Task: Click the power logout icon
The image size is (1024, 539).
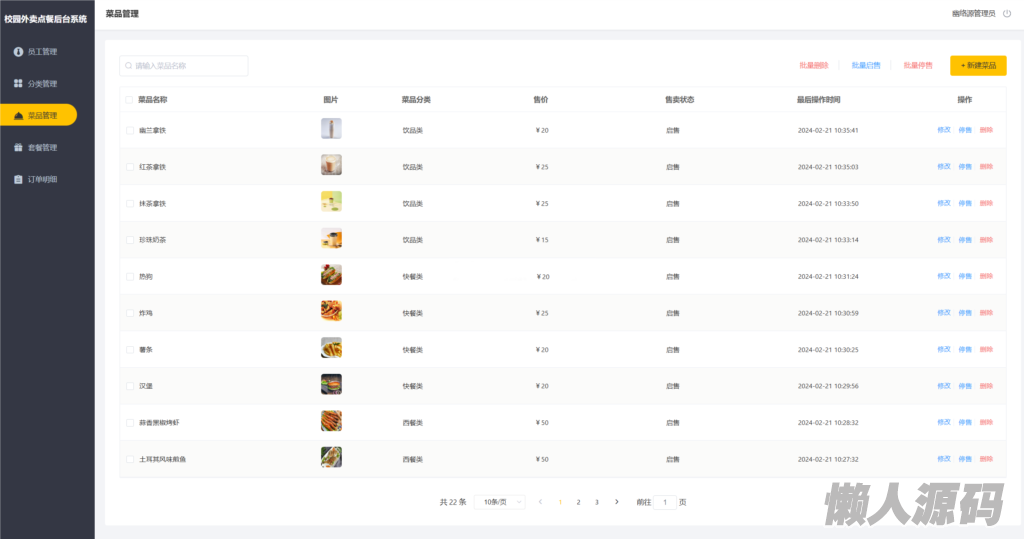Action: tap(1007, 13)
